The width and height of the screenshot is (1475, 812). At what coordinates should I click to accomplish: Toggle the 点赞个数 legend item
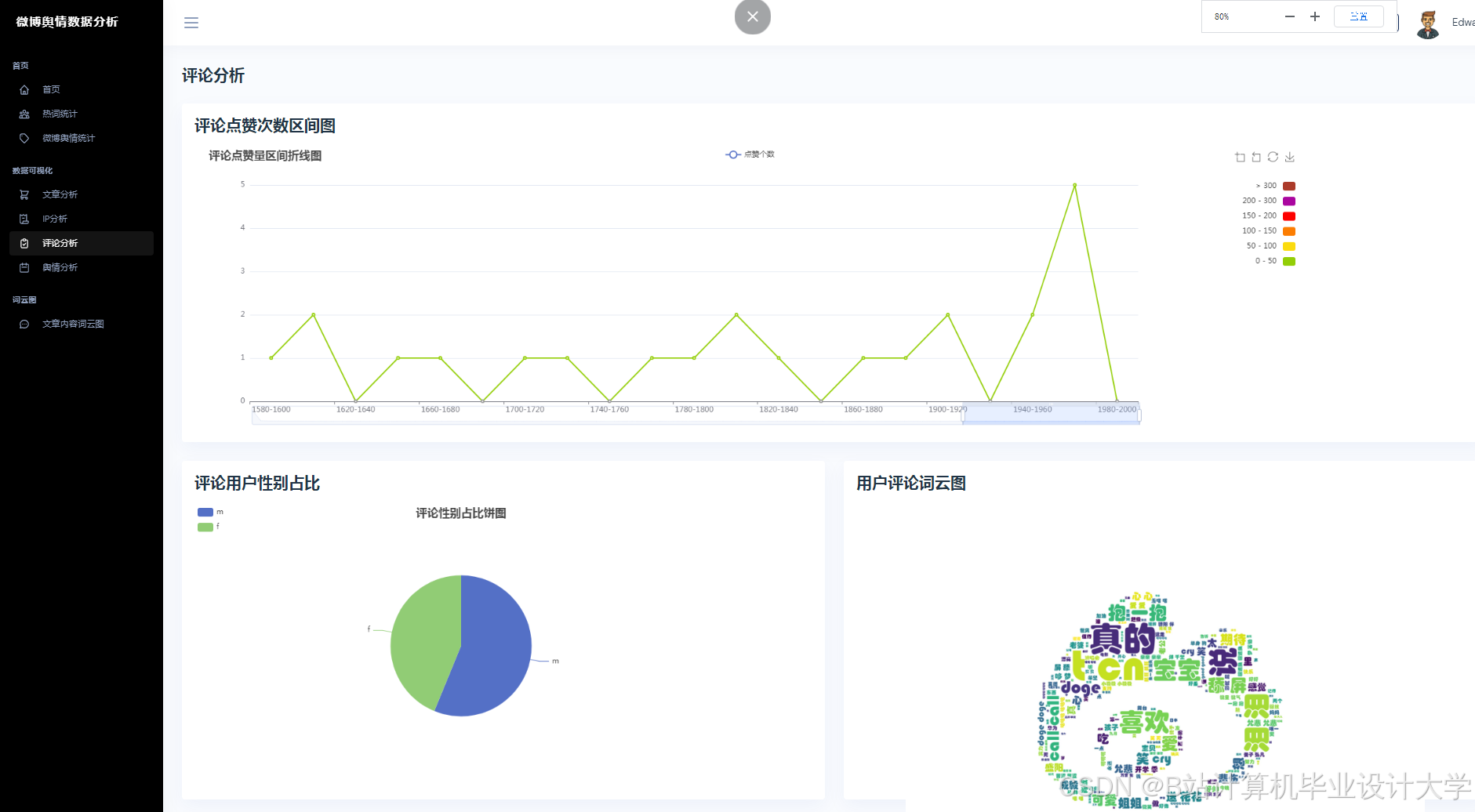click(x=750, y=154)
